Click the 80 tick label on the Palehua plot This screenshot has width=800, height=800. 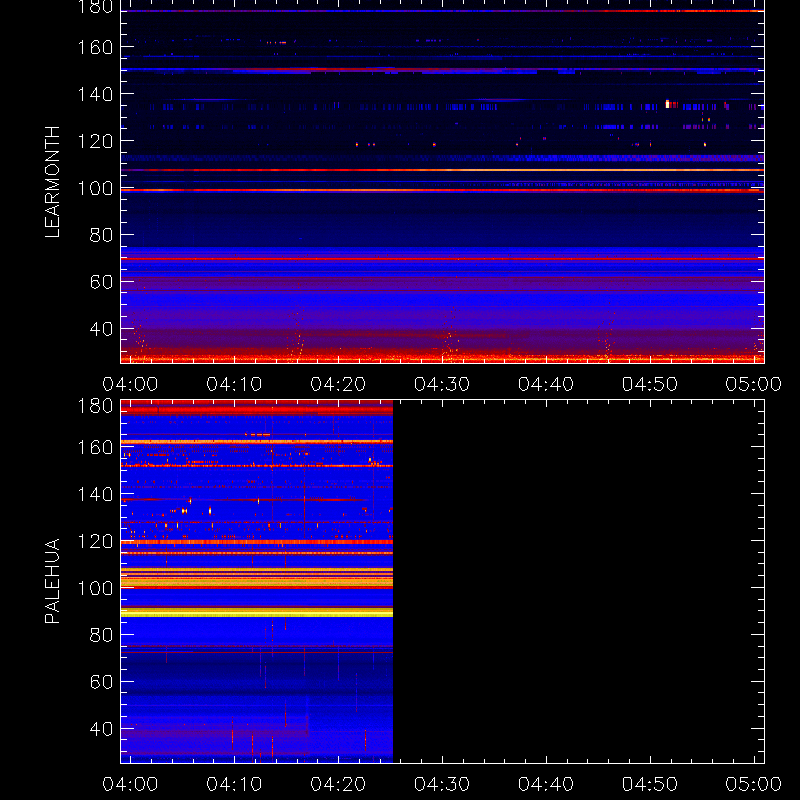click(x=102, y=635)
